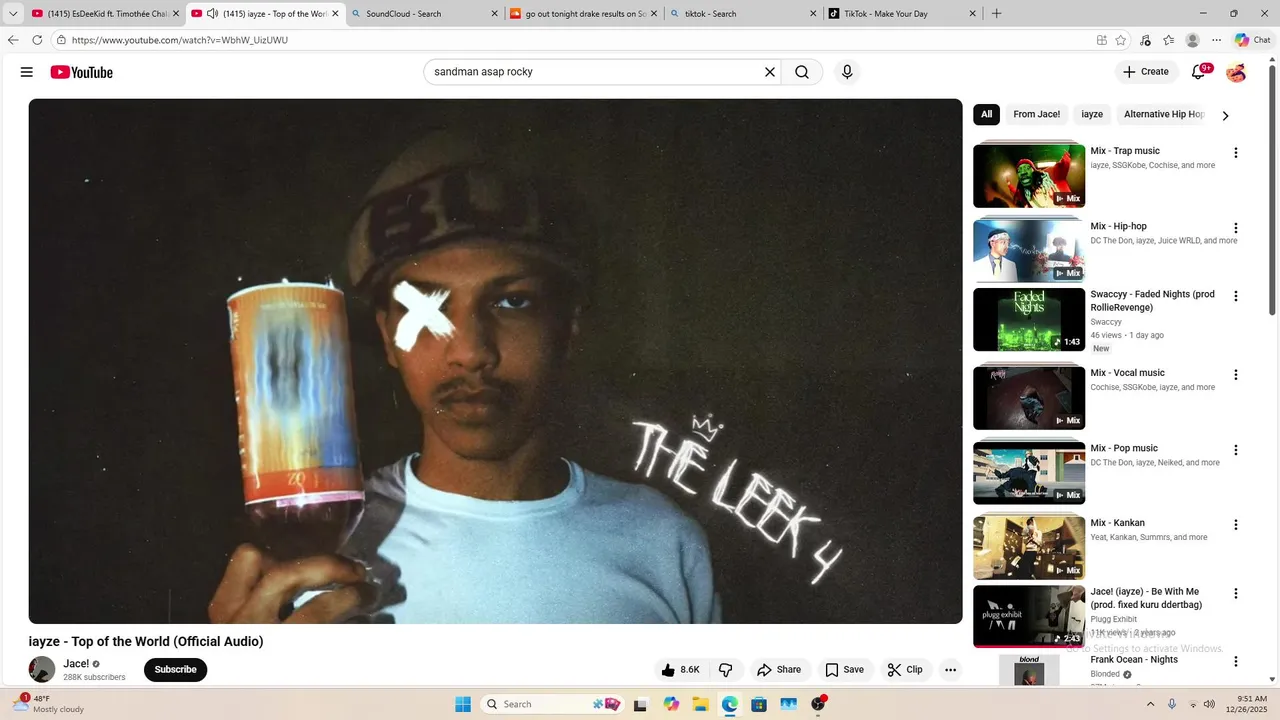Viewport: 1280px width, 720px height.
Task: Open the Jace! channel name link
Action: (76, 664)
